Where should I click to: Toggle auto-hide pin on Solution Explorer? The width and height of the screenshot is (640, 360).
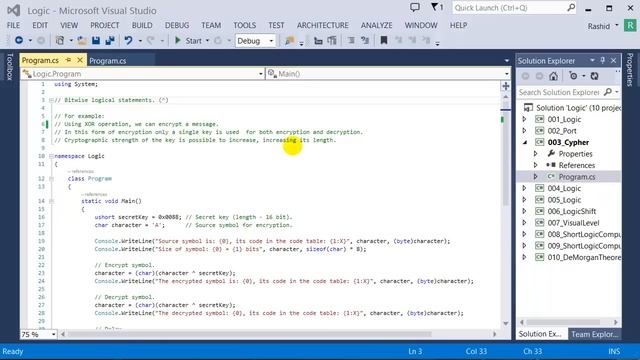603,60
